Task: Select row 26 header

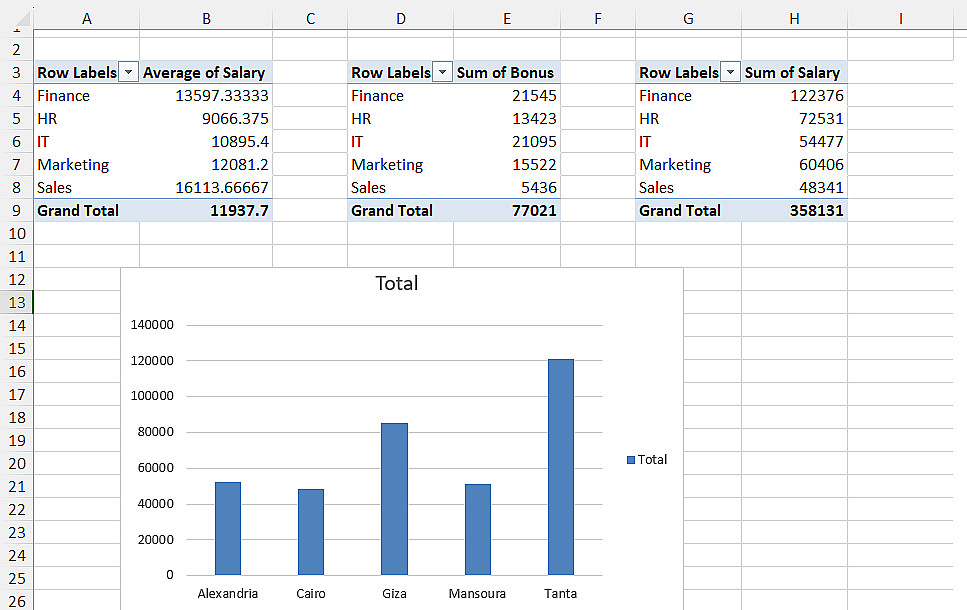Action: point(17,601)
